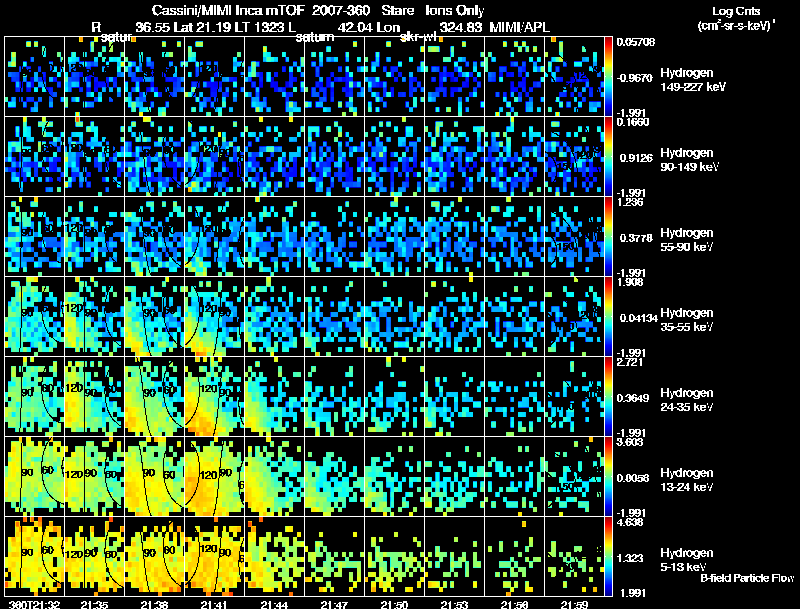Click the time axis label '360T21:32'
This screenshot has height=609, width=800.
[x=34, y=605]
